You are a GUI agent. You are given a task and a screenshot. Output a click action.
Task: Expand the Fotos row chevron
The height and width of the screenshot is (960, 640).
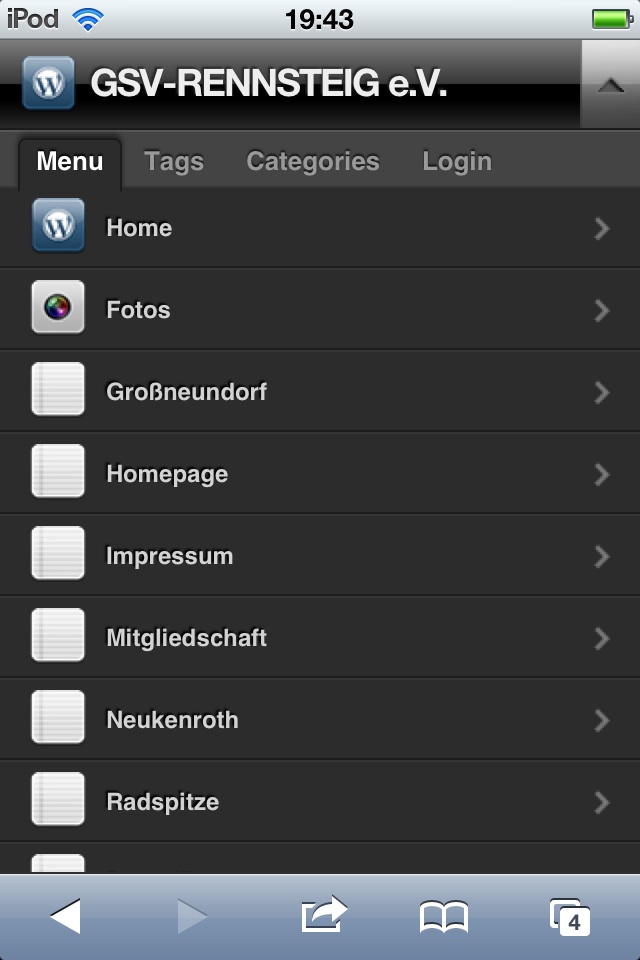(601, 311)
